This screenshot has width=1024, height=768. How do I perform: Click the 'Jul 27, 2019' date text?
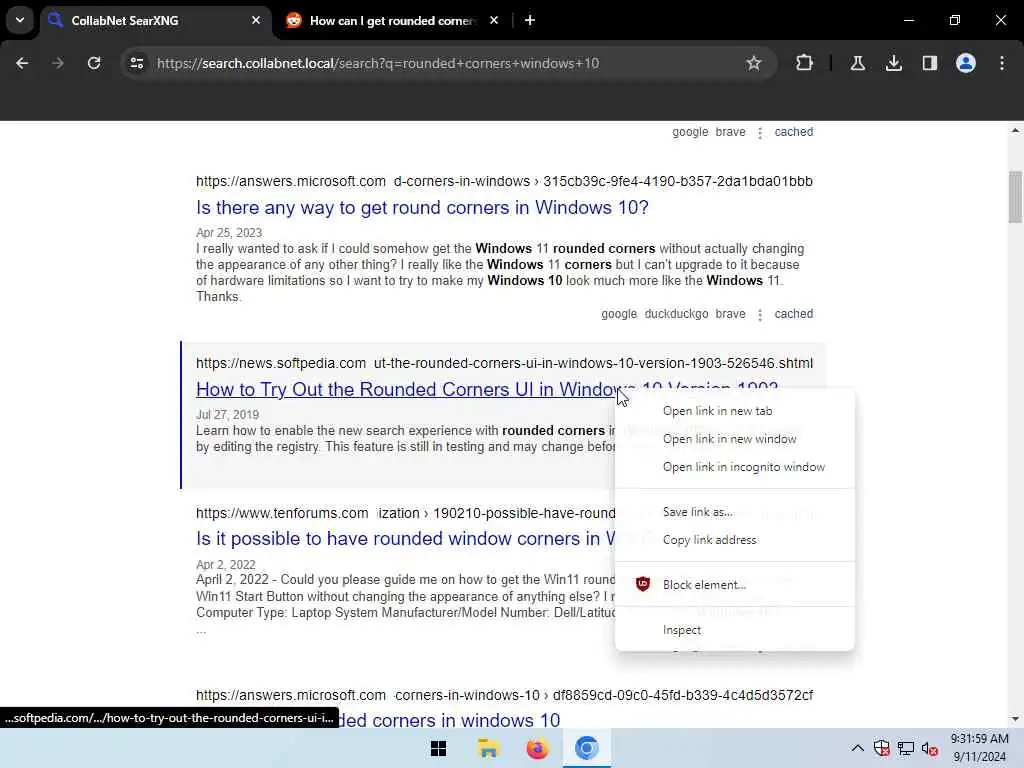point(227,415)
